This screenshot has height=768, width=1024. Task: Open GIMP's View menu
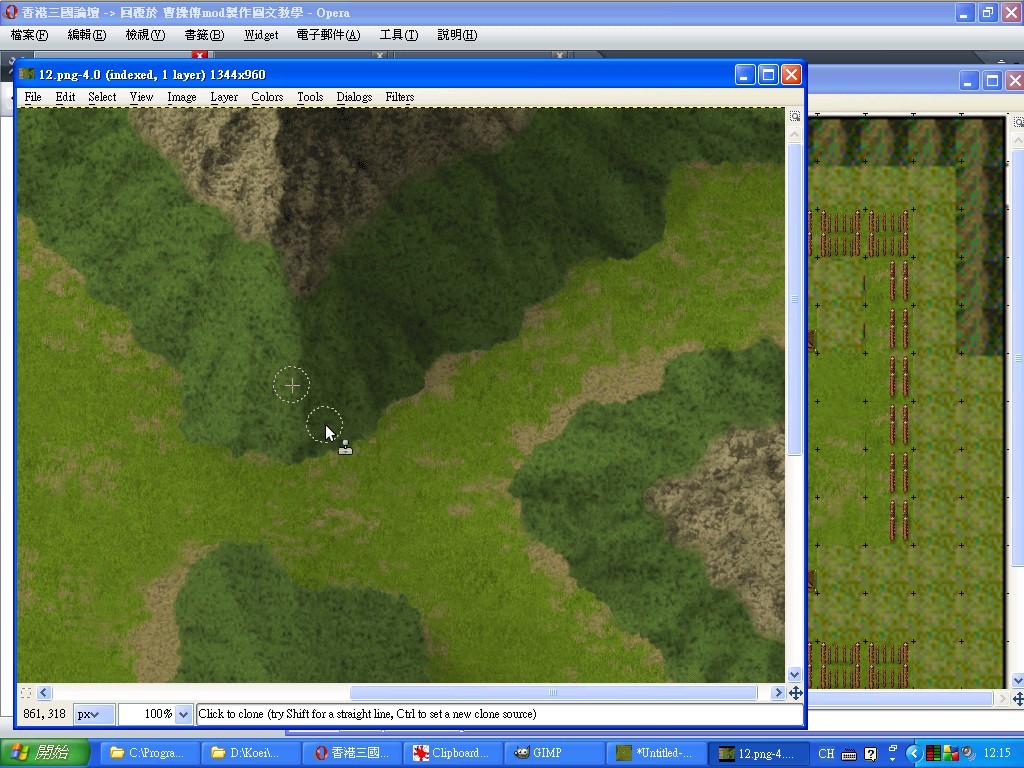(x=141, y=97)
